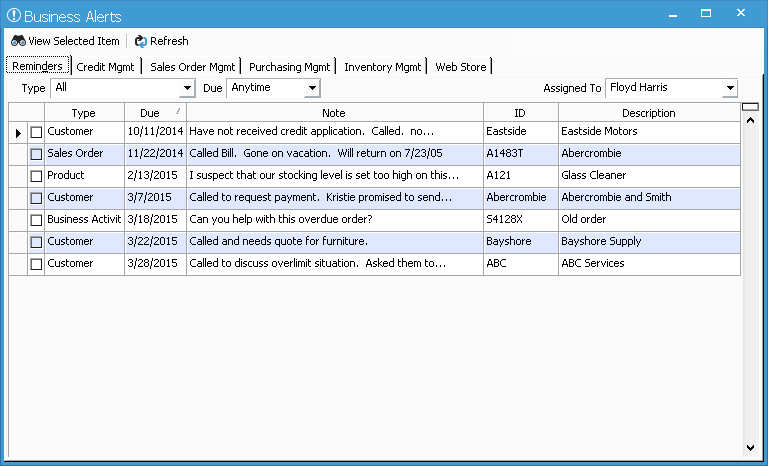Select the Abercrombie and Smith description cell
This screenshot has width=768, height=466.
click(648, 198)
